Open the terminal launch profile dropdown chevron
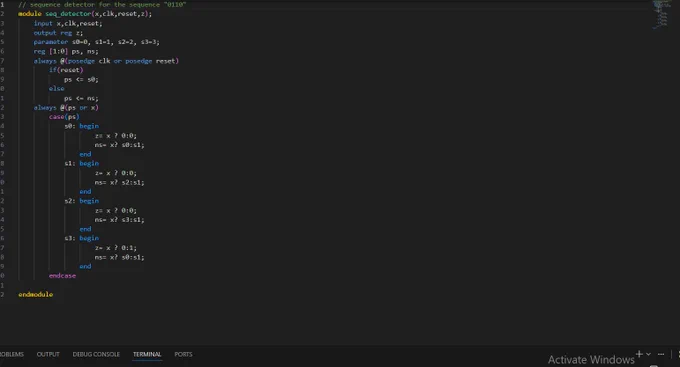The image size is (680, 367). 648,354
